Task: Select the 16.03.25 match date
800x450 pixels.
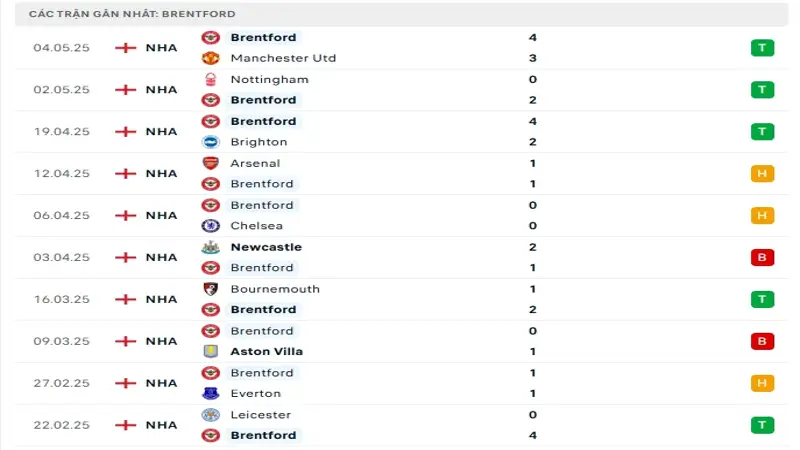Action: point(61,299)
